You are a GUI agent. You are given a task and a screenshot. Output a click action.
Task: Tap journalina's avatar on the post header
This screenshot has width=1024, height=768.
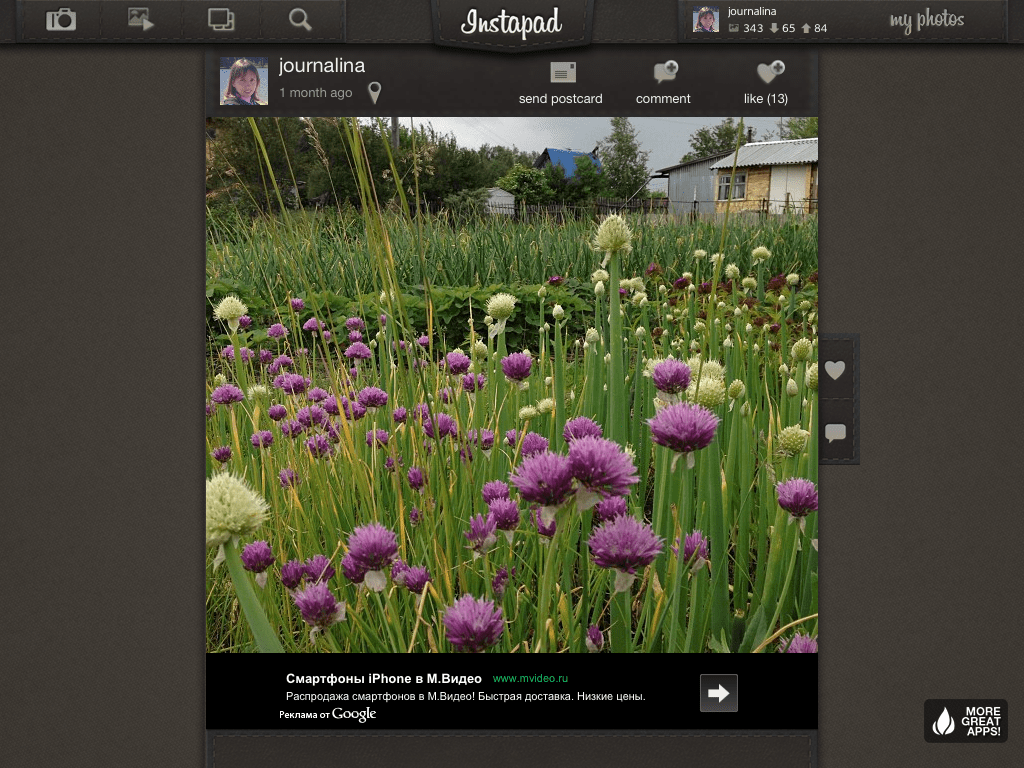[x=244, y=81]
